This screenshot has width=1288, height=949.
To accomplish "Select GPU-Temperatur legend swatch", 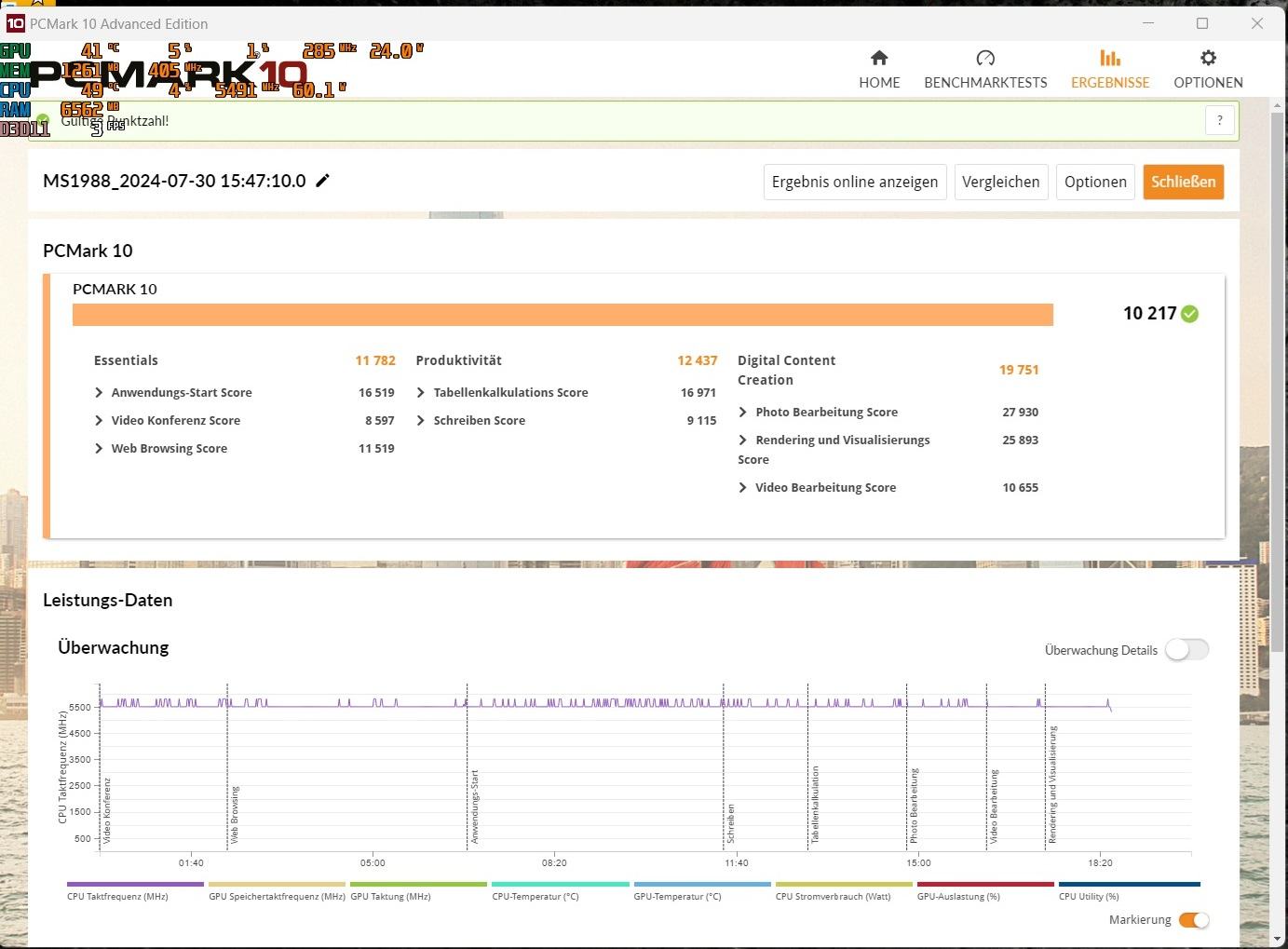I will pos(702,885).
